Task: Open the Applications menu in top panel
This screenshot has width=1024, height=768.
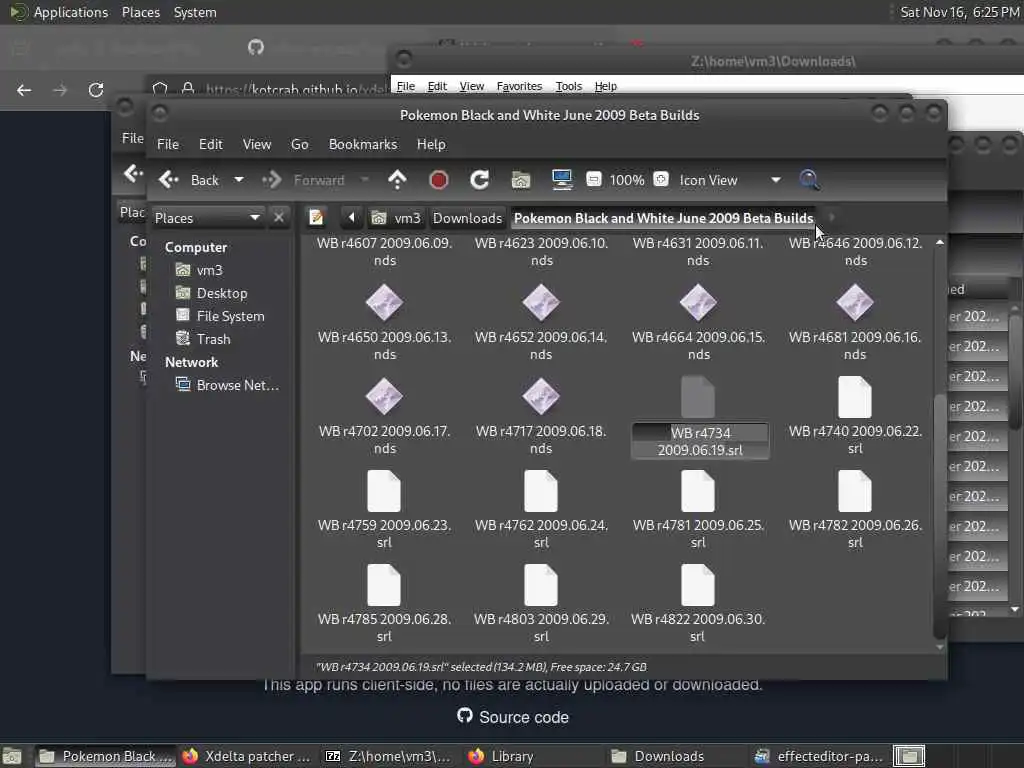Action: [71, 12]
